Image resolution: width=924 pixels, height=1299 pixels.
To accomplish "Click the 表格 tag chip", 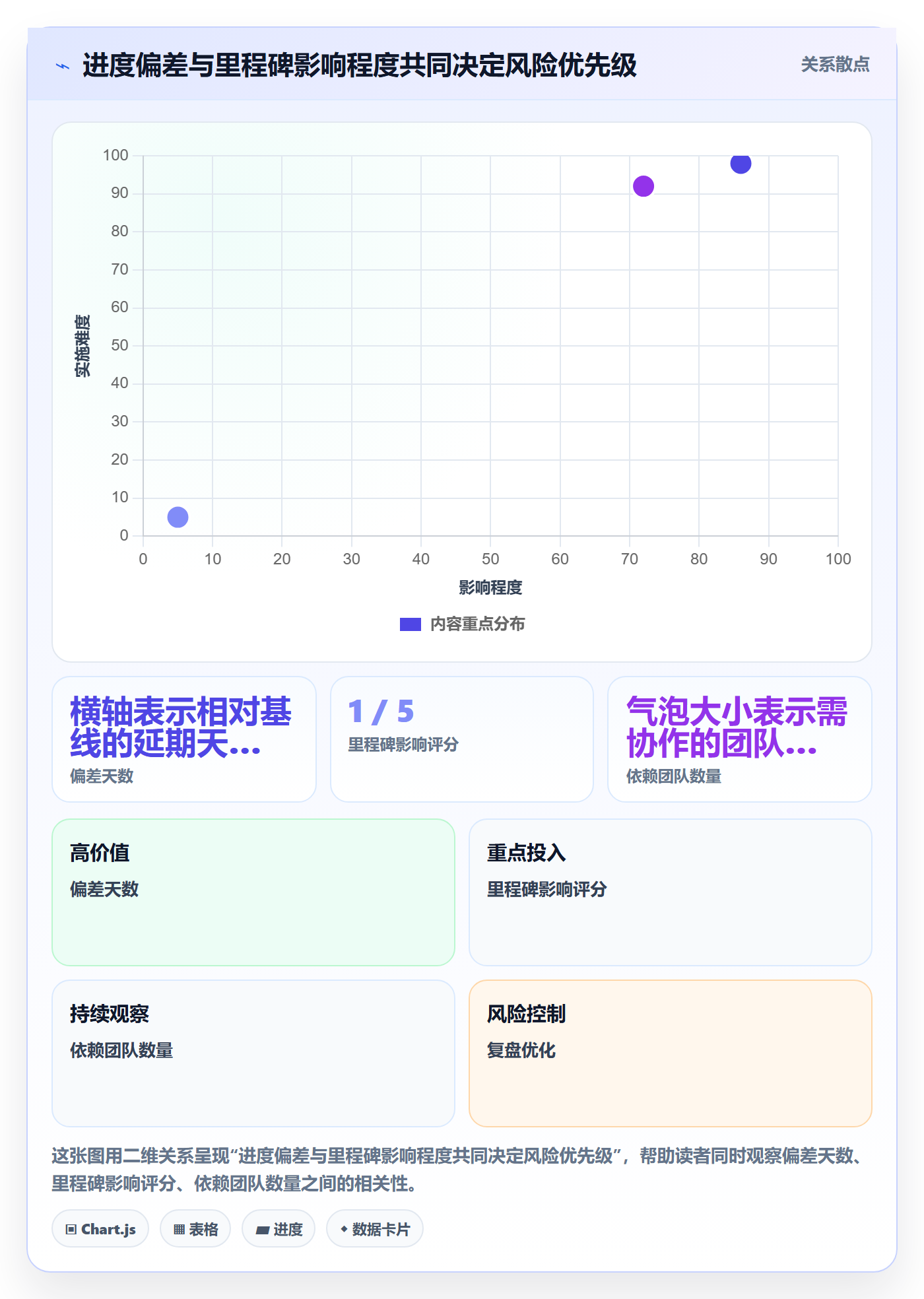I will (x=195, y=1228).
